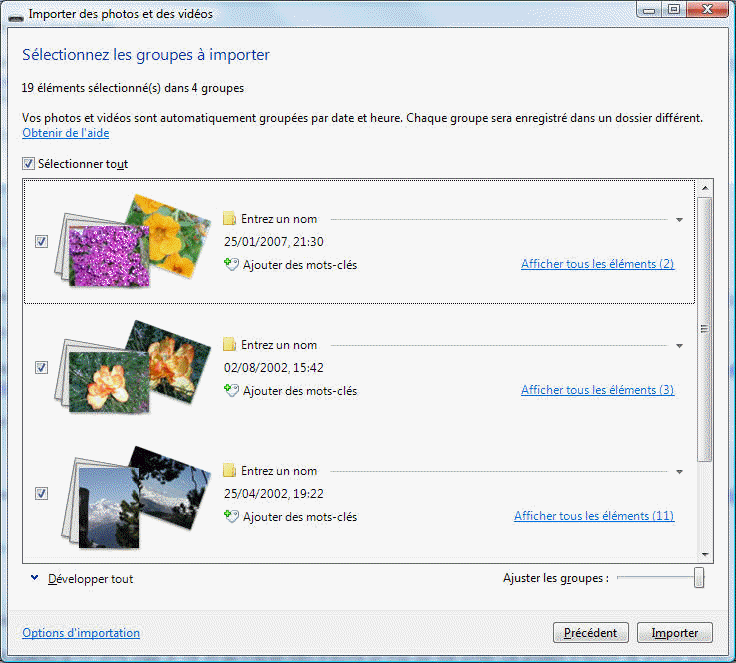Click the folder icon of the 25/01/2007 group
This screenshot has height=663, width=736.
(x=230, y=219)
